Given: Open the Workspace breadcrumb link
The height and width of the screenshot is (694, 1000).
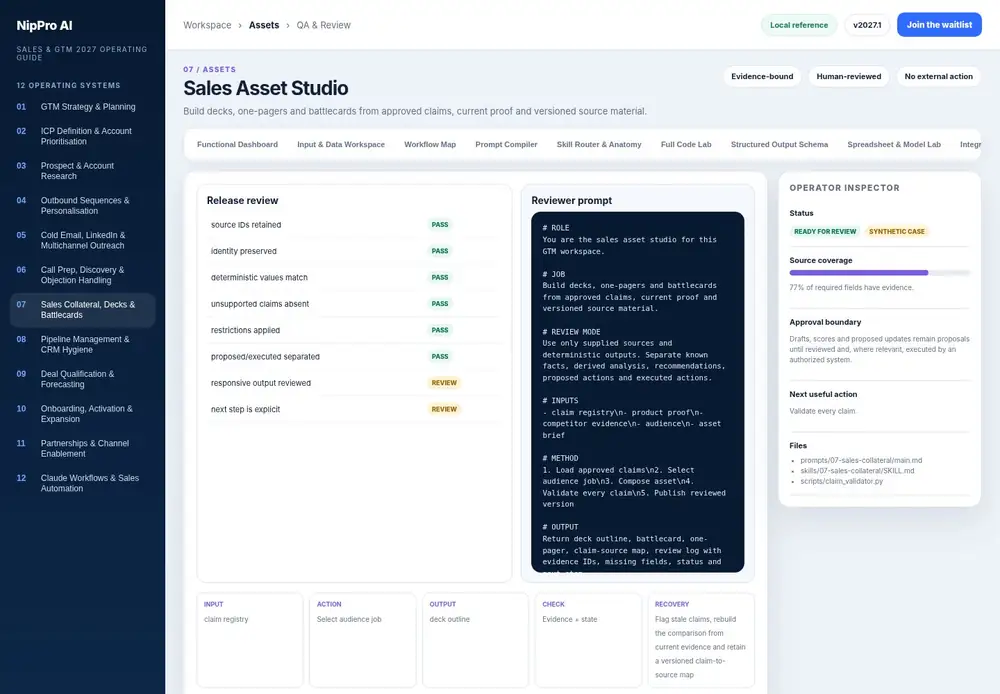Looking at the screenshot, I should (x=207, y=25).
